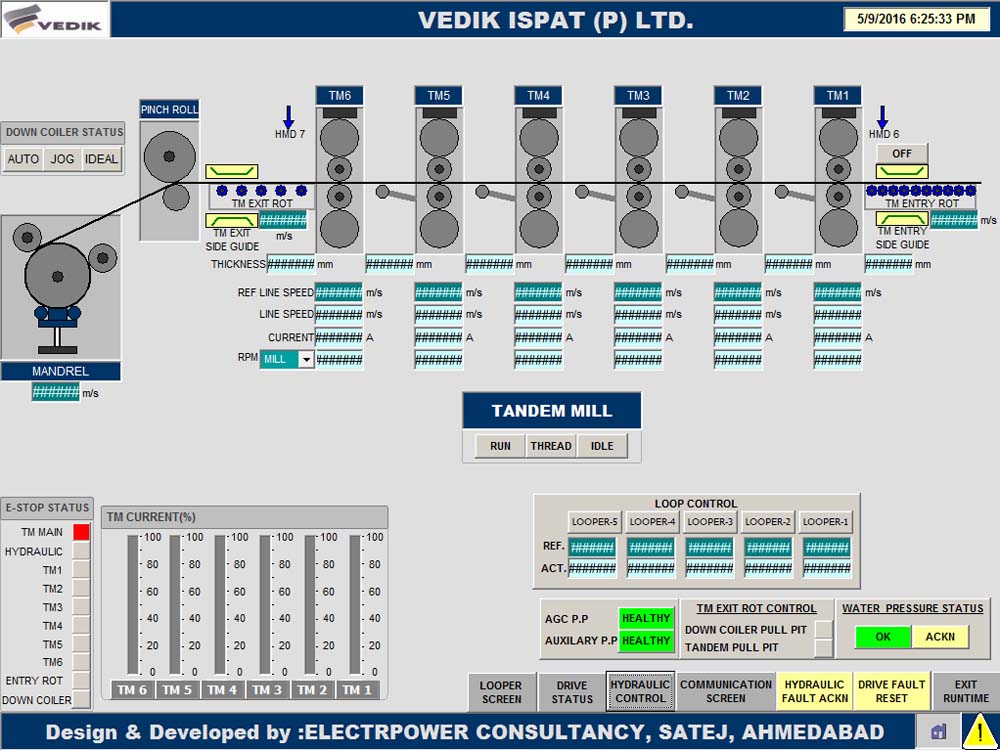Click the mandrel speed value field

click(x=55, y=392)
